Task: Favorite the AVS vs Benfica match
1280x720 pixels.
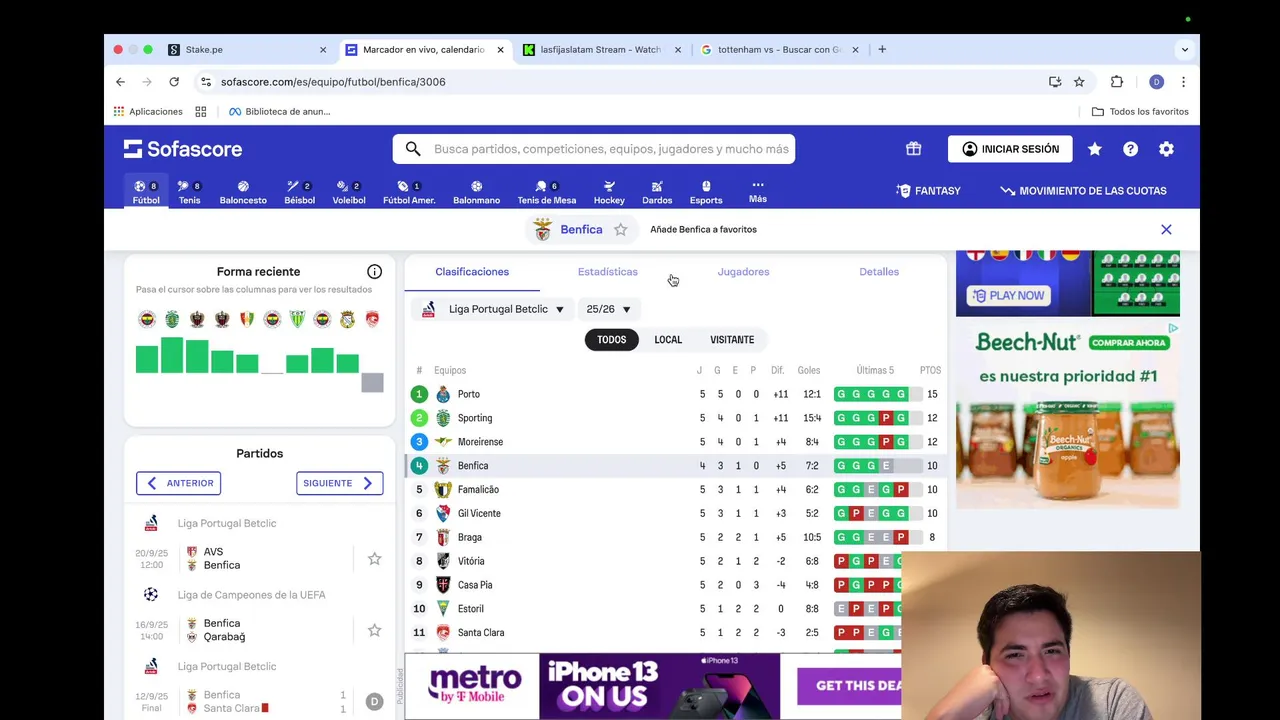Action: tap(374, 559)
